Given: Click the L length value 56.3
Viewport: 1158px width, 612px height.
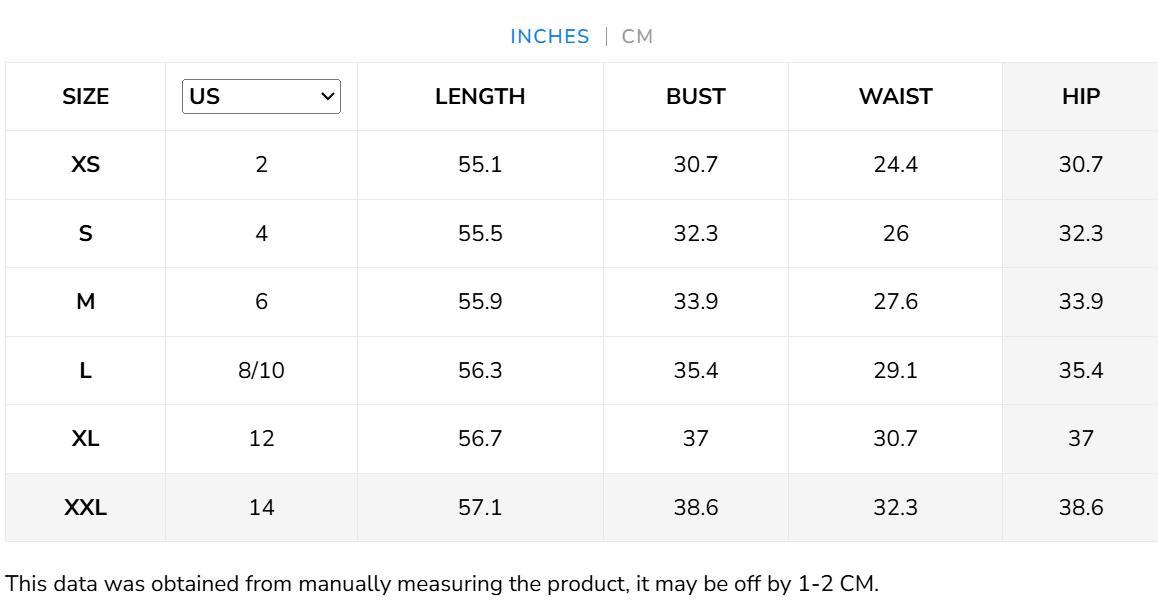Looking at the screenshot, I should 480,371.
